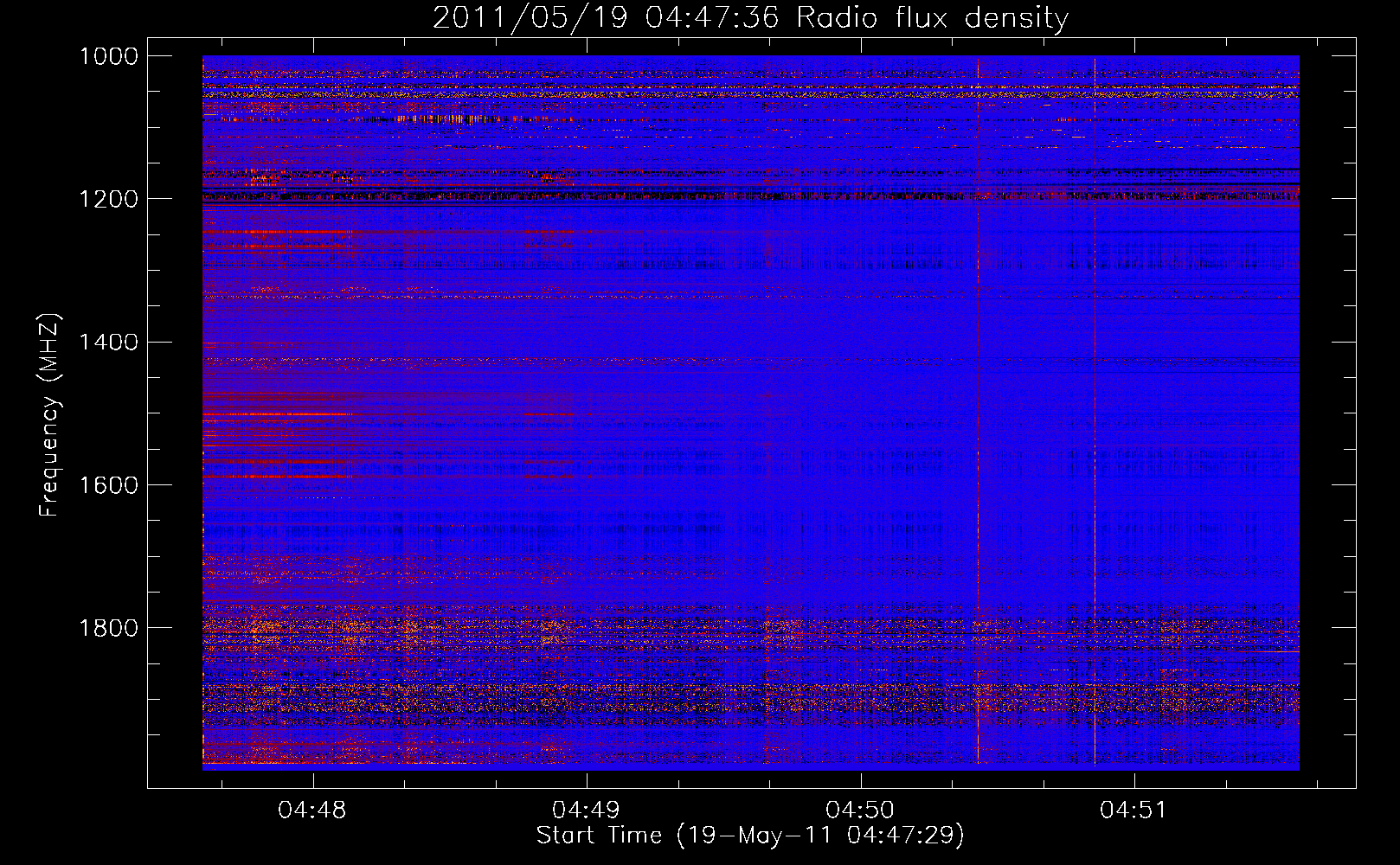This screenshot has height=865, width=1400.
Task: Click the 04:49 time tick label
Action: pyautogui.click(x=586, y=811)
